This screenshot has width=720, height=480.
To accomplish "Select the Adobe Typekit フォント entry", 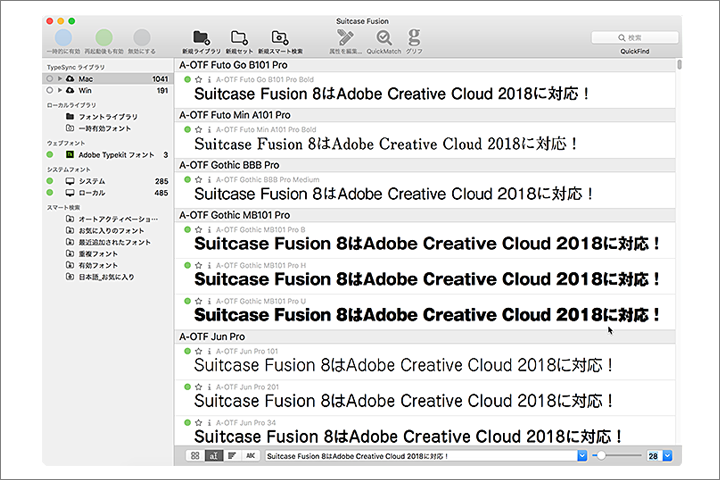I will (116, 155).
